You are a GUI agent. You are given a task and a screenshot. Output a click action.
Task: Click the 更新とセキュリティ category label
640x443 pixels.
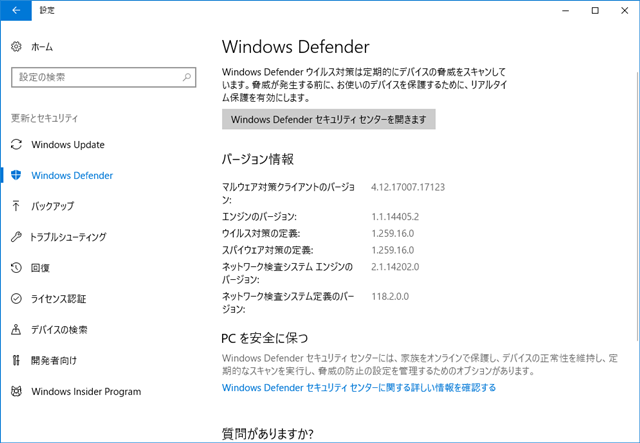[x=44, y=118]
